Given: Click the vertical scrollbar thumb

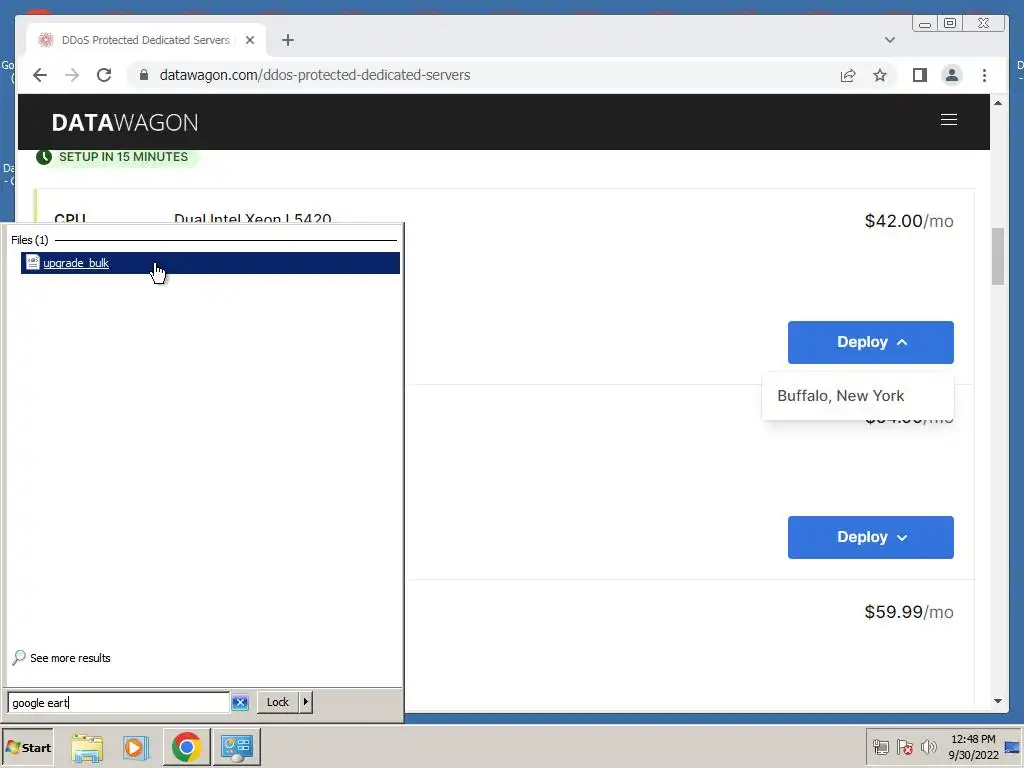Looking at the screenshot, I should [998, 256].
